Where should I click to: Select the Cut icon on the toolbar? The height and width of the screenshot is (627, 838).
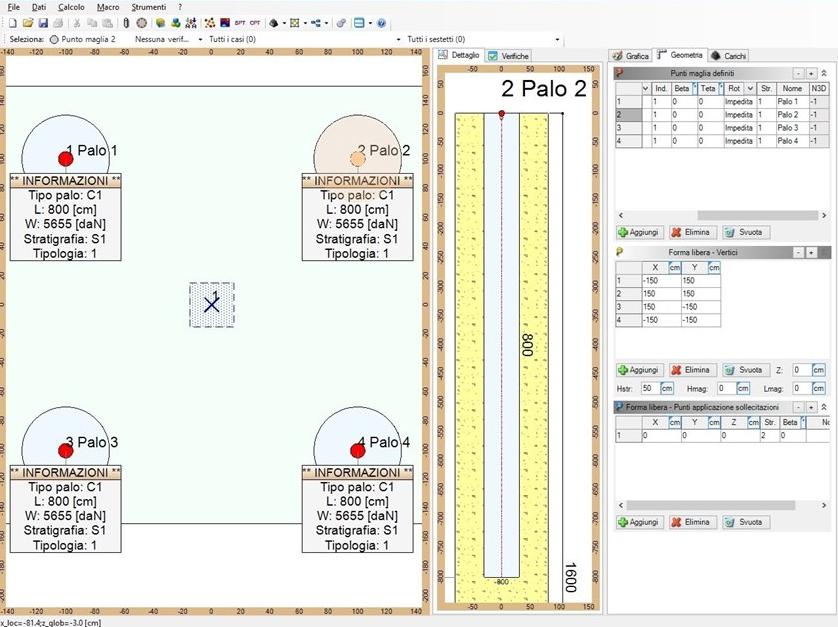[78, 21]
